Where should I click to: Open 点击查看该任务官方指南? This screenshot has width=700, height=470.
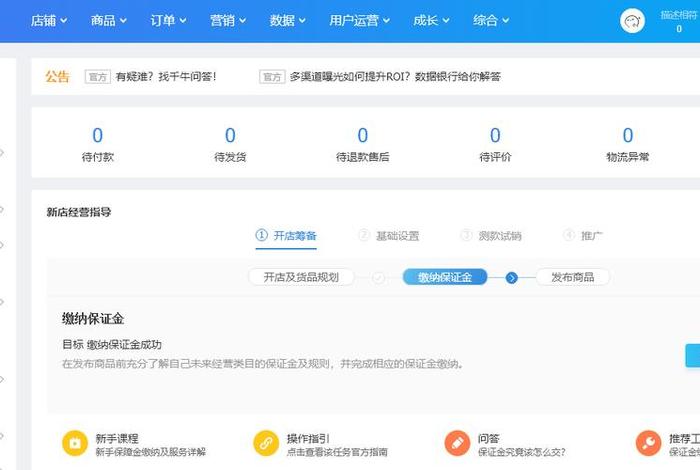tap(337, 452)
